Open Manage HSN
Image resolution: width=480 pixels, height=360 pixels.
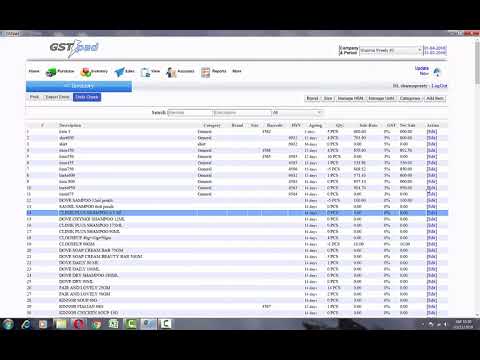pyautogui.click(x=350, y=98)
